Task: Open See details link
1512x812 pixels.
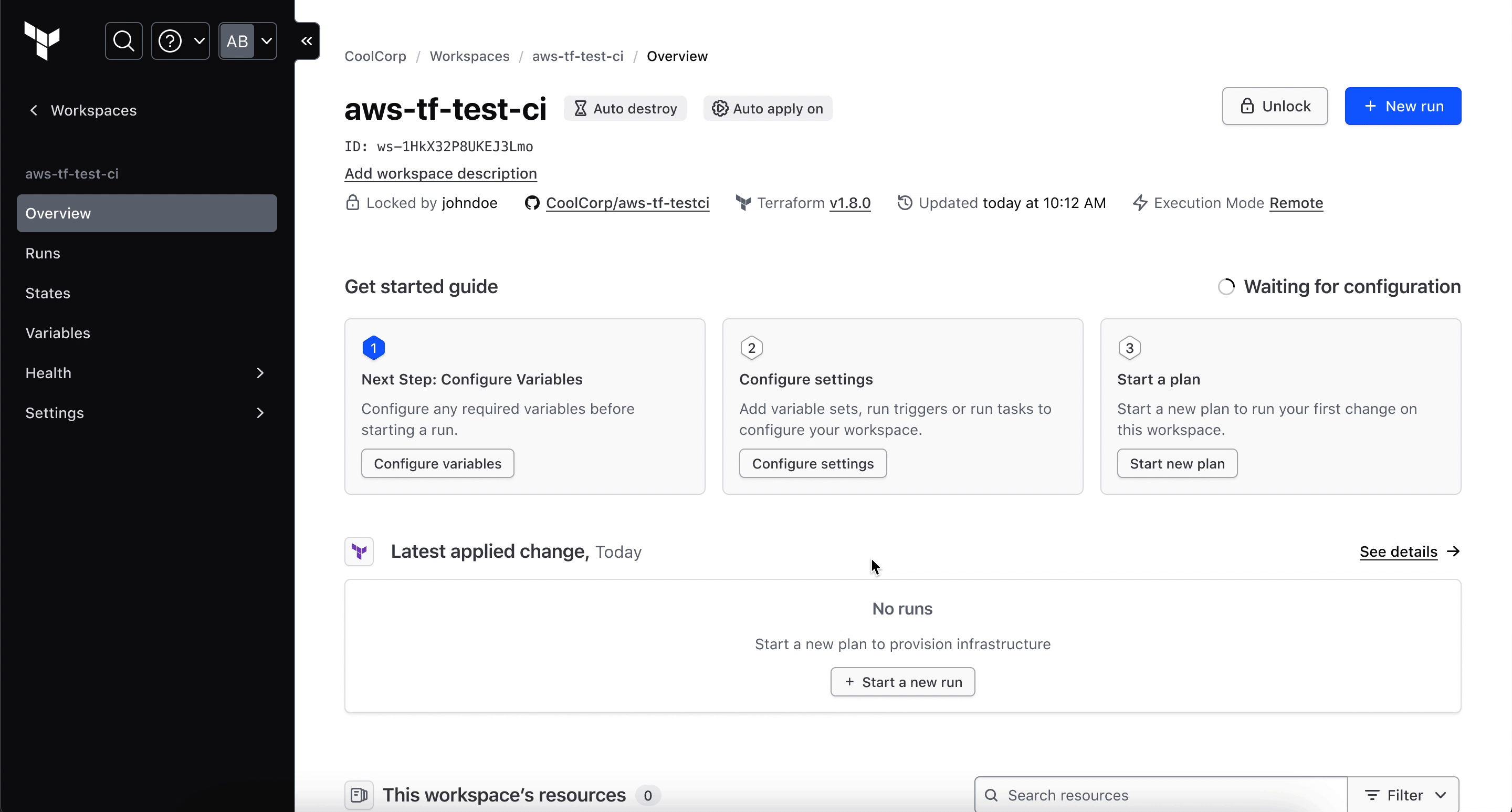Action: click(1398, 551)
